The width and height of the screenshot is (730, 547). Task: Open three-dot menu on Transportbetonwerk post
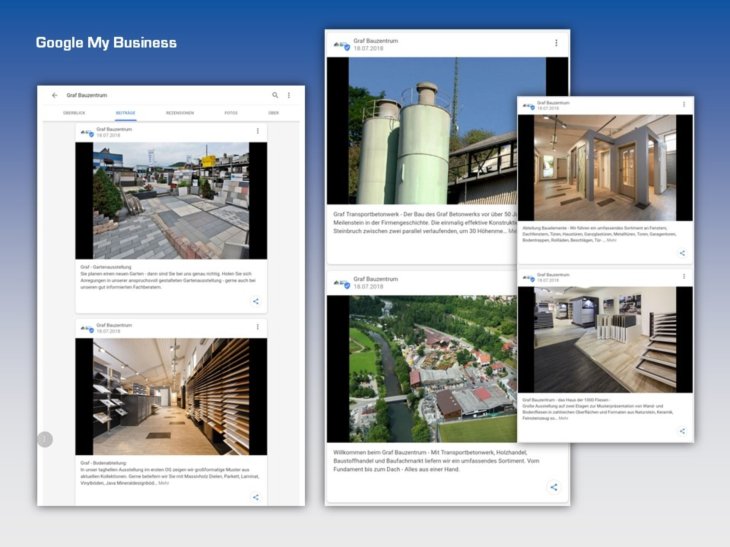click(556, 43)
